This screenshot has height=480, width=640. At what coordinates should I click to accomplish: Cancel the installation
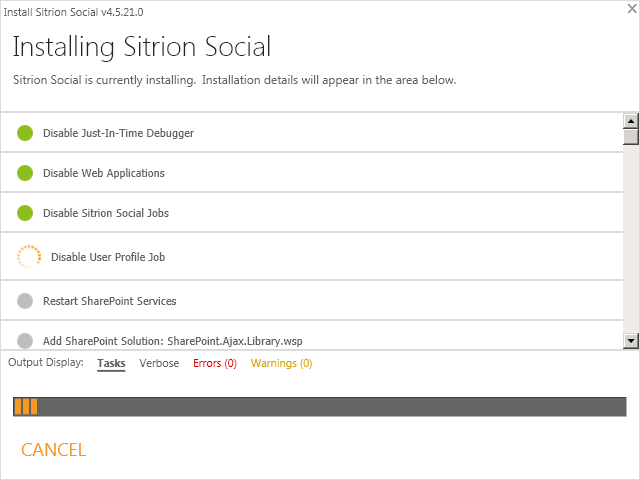click(53, 450)
